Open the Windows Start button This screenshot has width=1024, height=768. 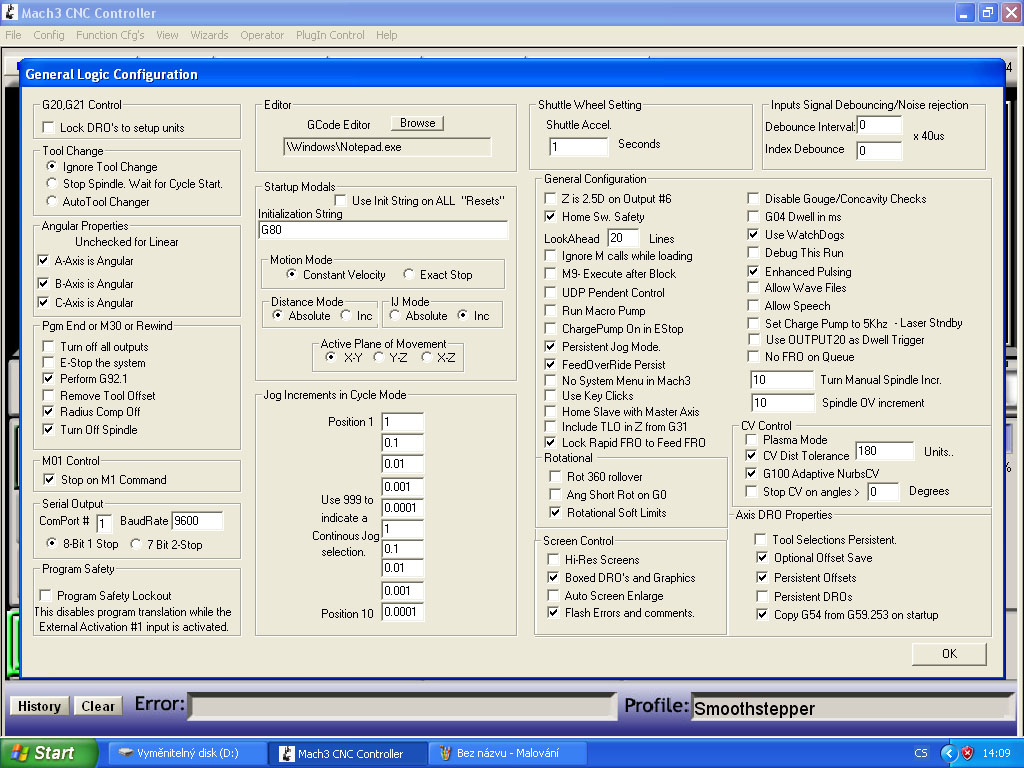point(49,753)
